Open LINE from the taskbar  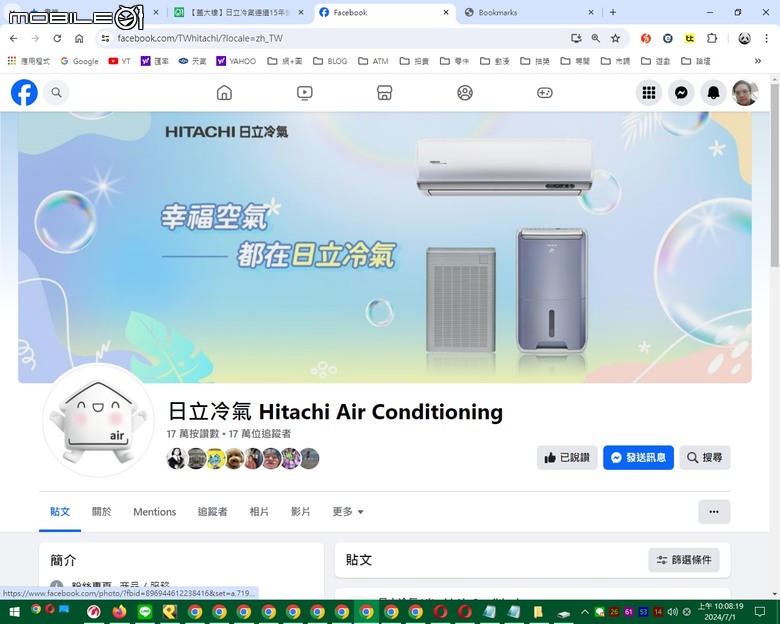click(x=145, y=612)
